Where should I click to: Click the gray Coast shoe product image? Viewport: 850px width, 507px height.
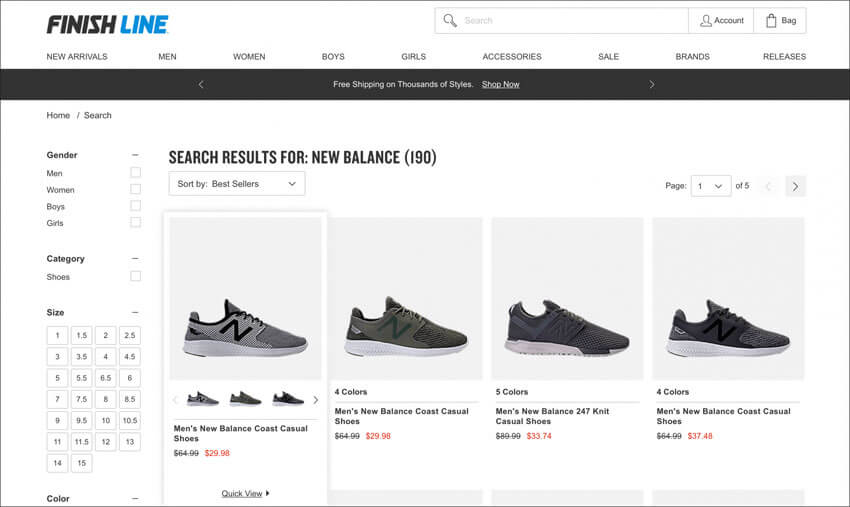[246, 299]
